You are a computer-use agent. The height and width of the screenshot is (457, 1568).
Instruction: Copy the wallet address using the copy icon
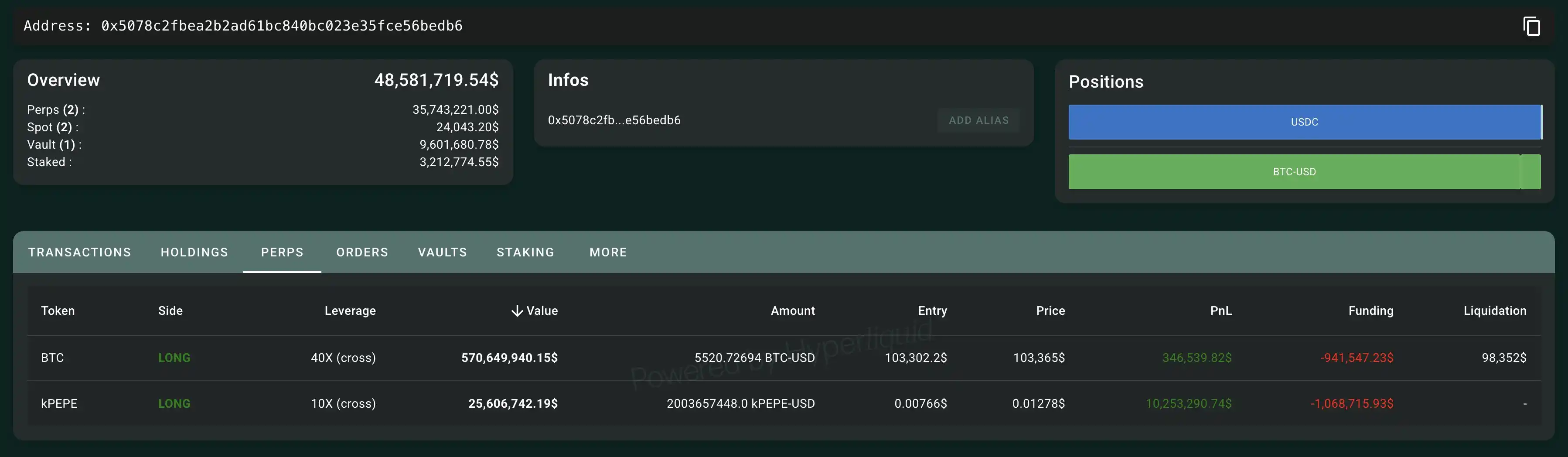click(x=1532, y=26)
